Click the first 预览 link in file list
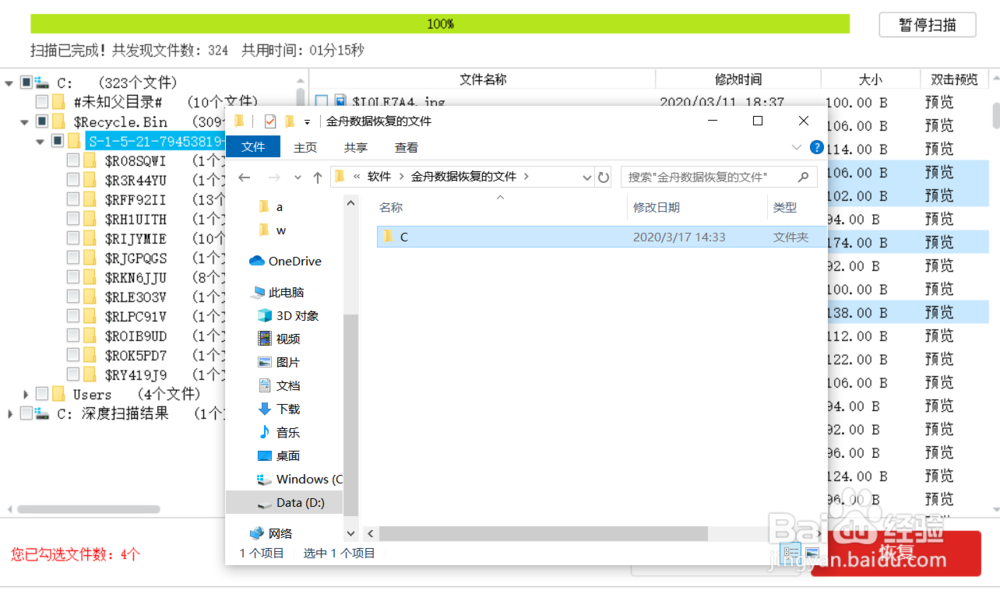This screenshot has height=594, width=1000. coord(938,102)
